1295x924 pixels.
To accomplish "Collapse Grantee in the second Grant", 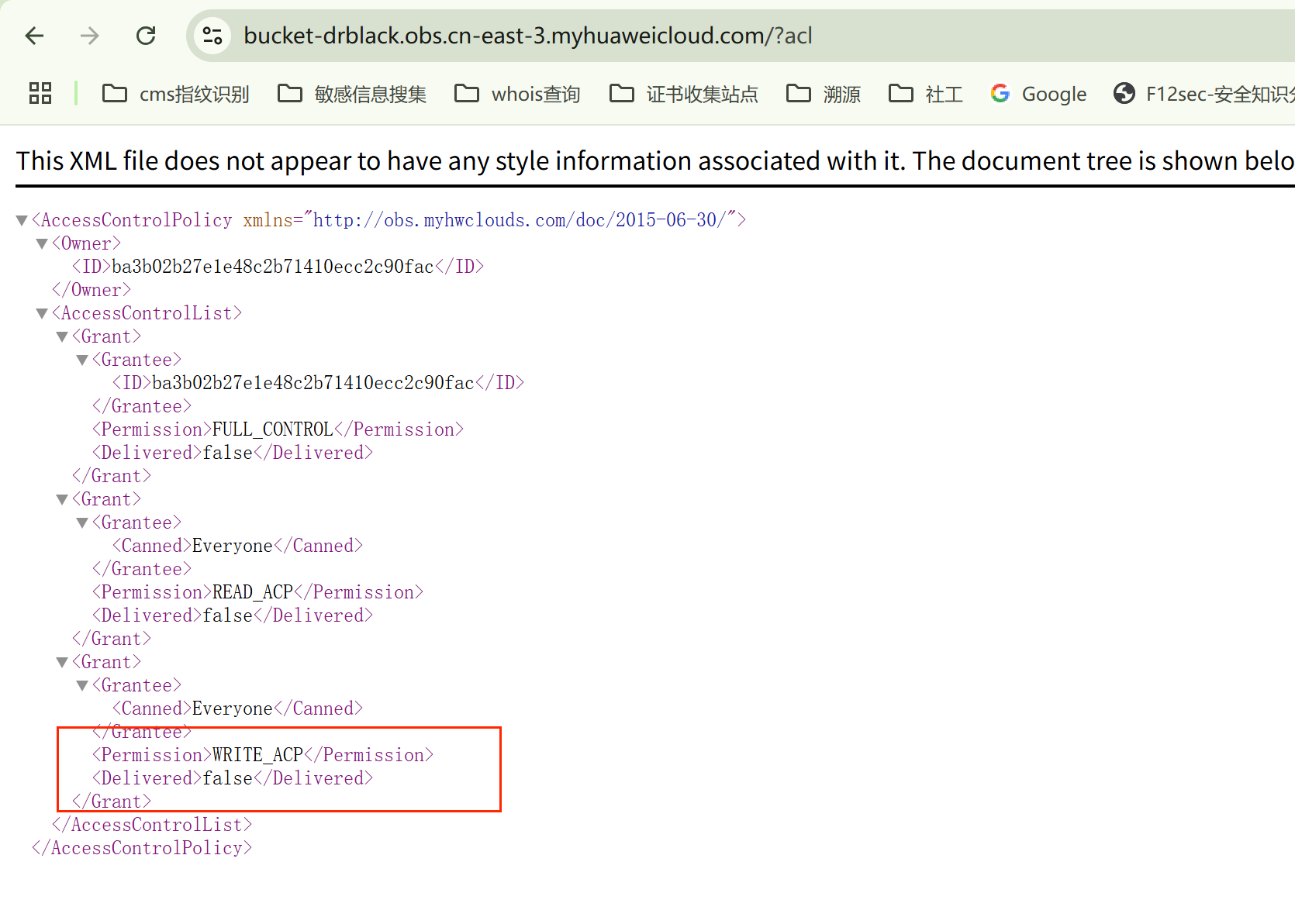I will [x=82, y=523].
